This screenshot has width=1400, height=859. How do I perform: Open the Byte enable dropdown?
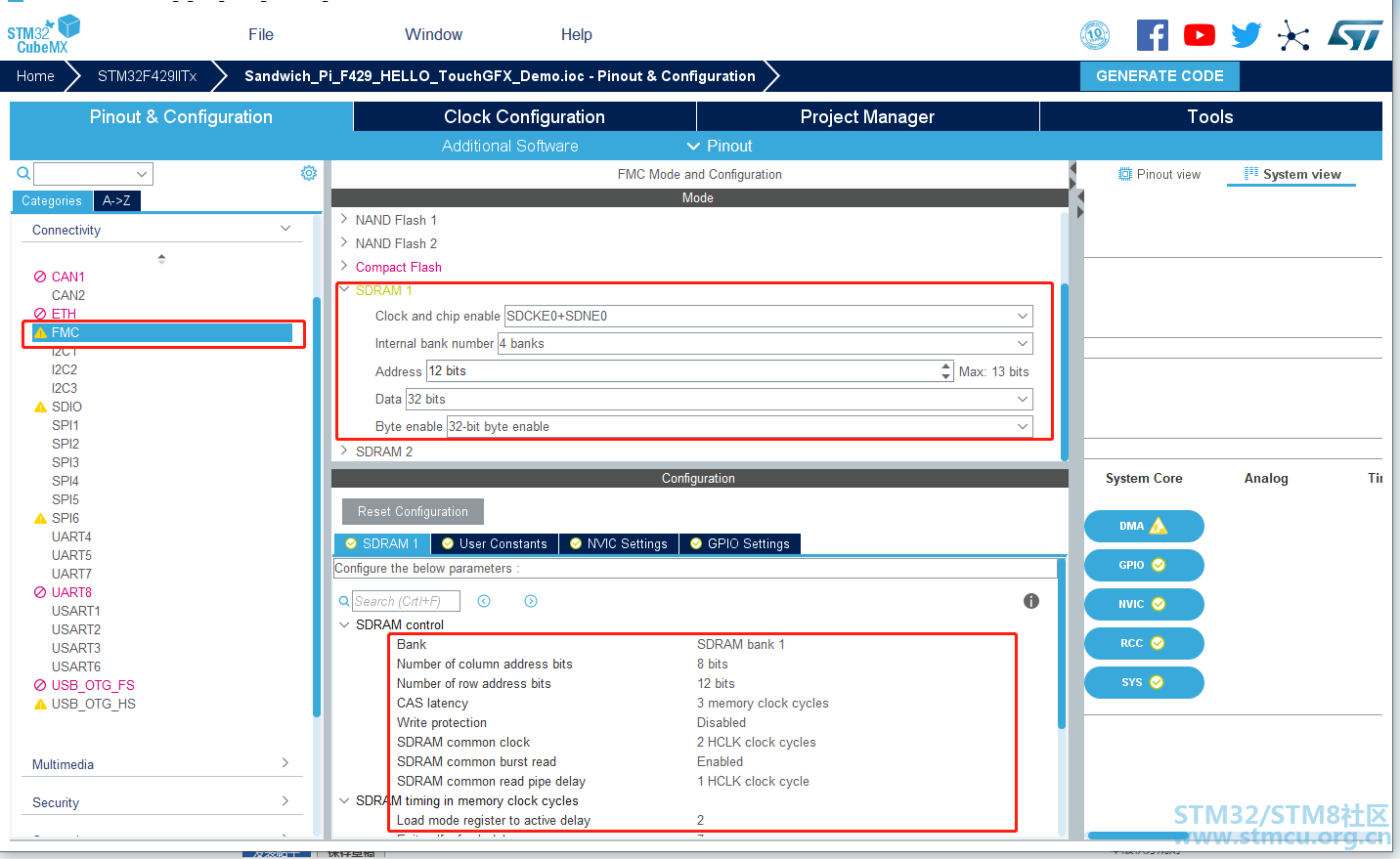[1023, 426]
